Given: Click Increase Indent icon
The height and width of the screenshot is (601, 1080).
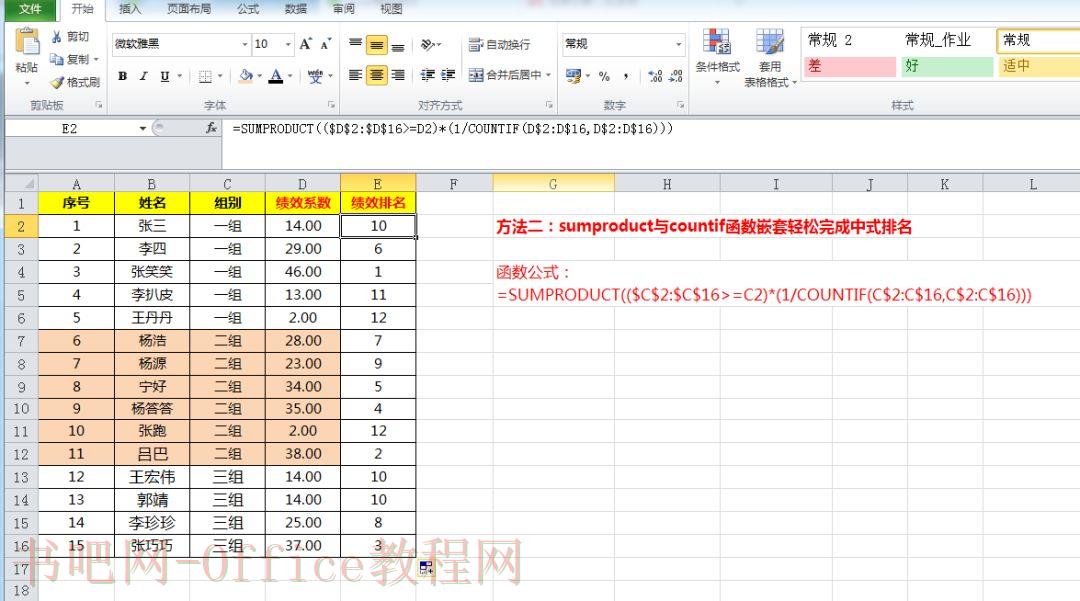Looking at the screenshot, I should click(448, 75).
